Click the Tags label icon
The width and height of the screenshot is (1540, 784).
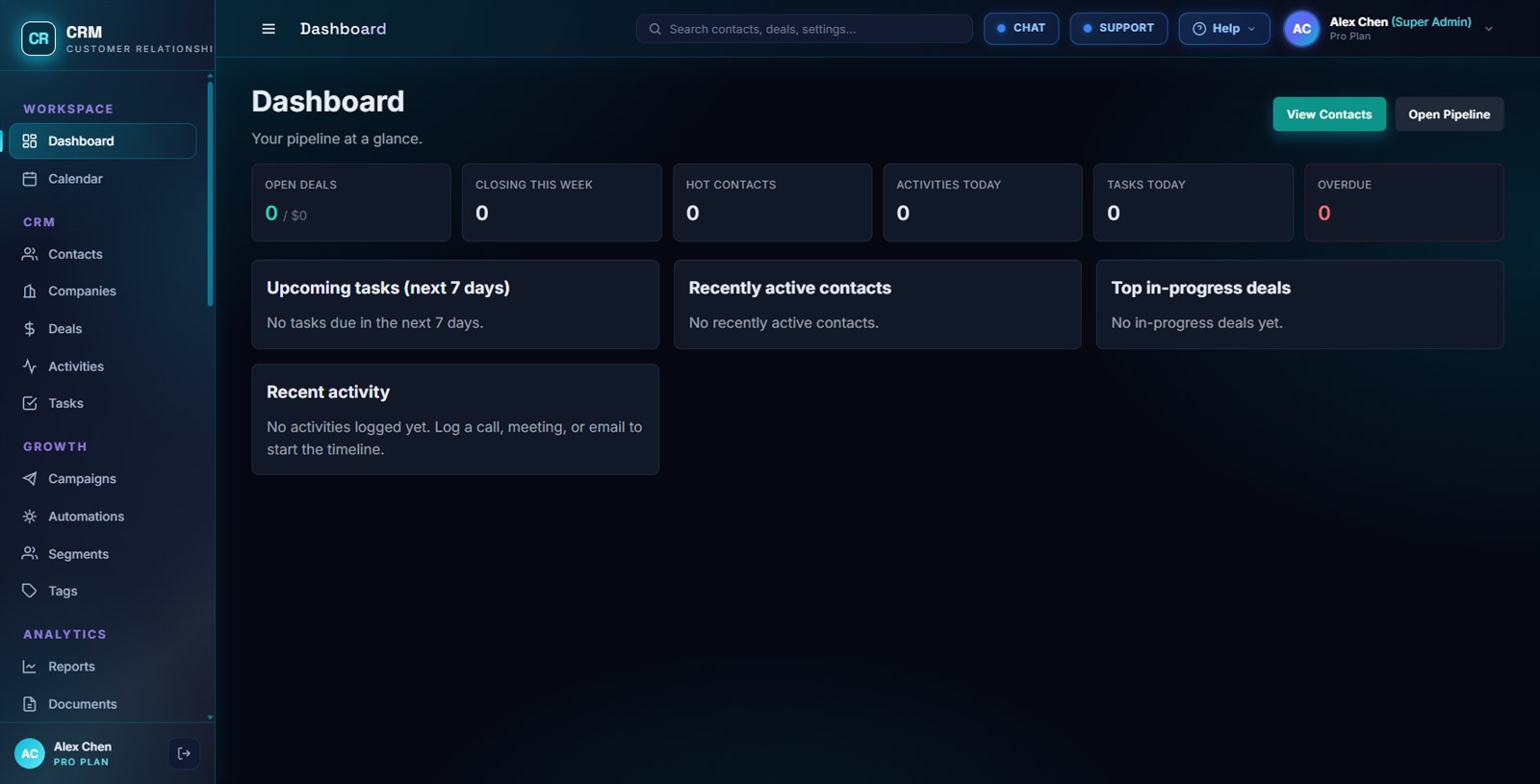tap(30, 592)
